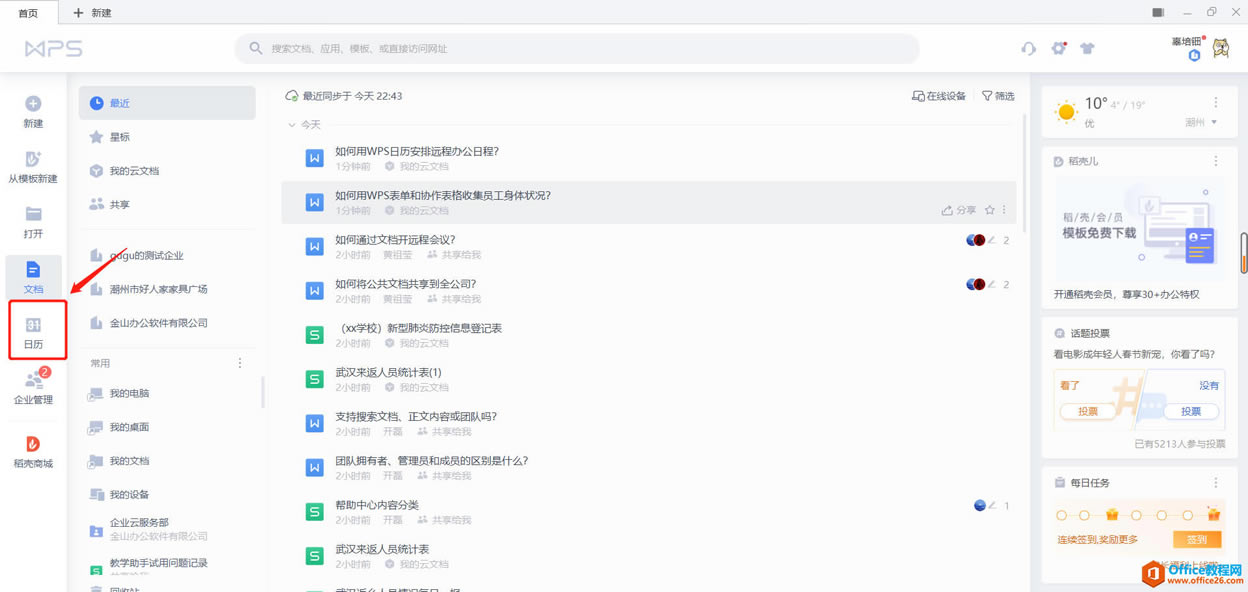This screenshot has width=1248, height=592.
Task: Open more options on highlighted document row
Action: coord(1005,211)
